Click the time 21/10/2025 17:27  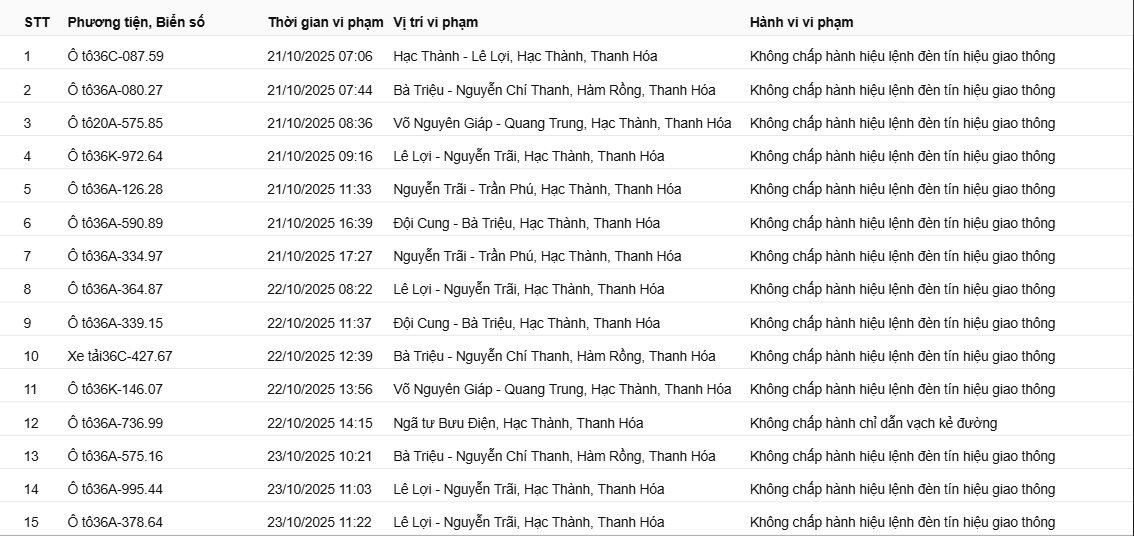(x=319, y=256)
